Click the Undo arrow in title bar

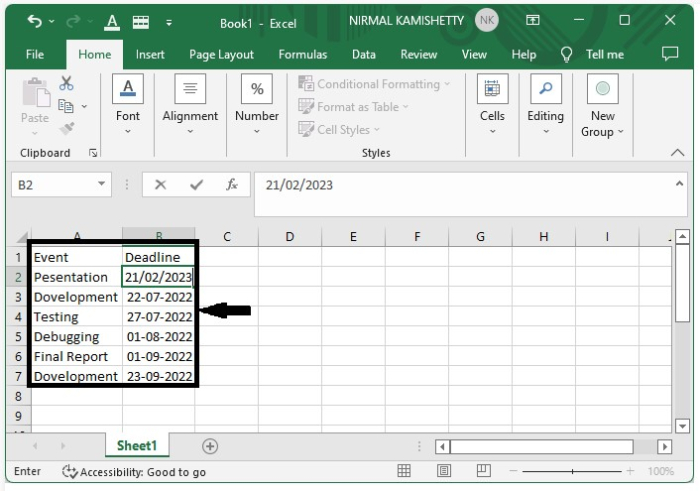[x=35, y=21]
